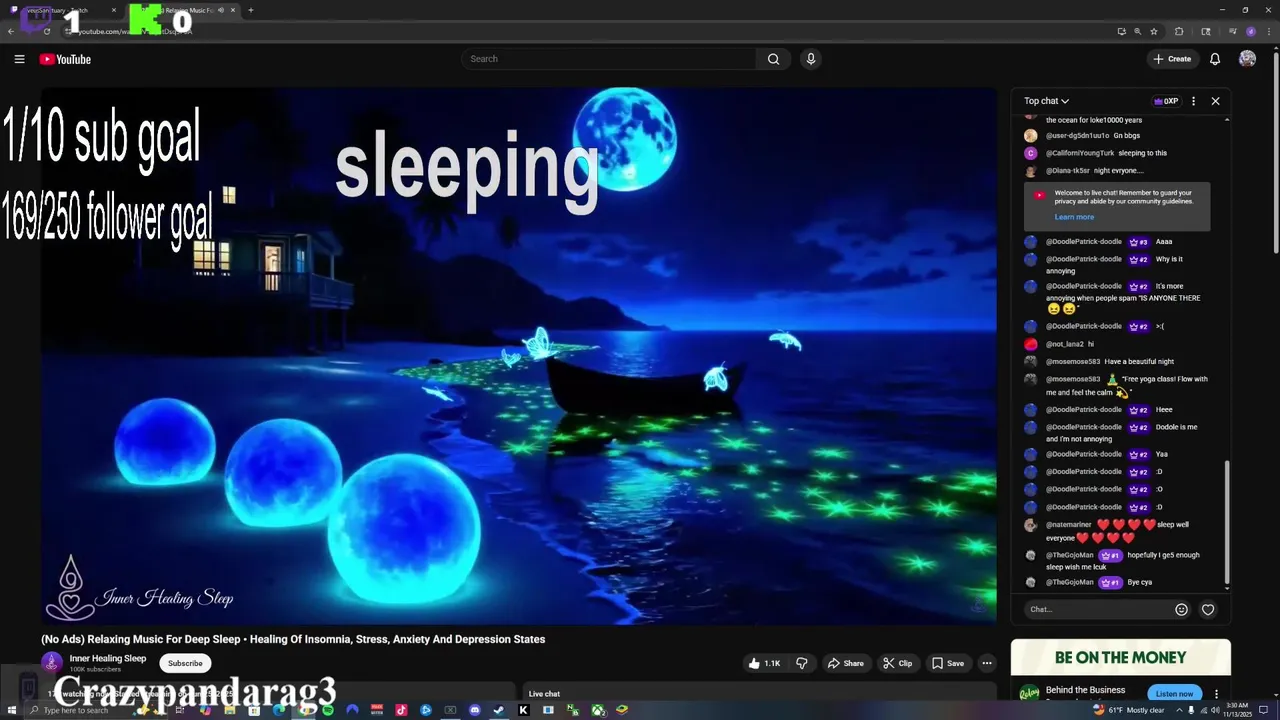Click Listen now on the ad

point(1174,693)
